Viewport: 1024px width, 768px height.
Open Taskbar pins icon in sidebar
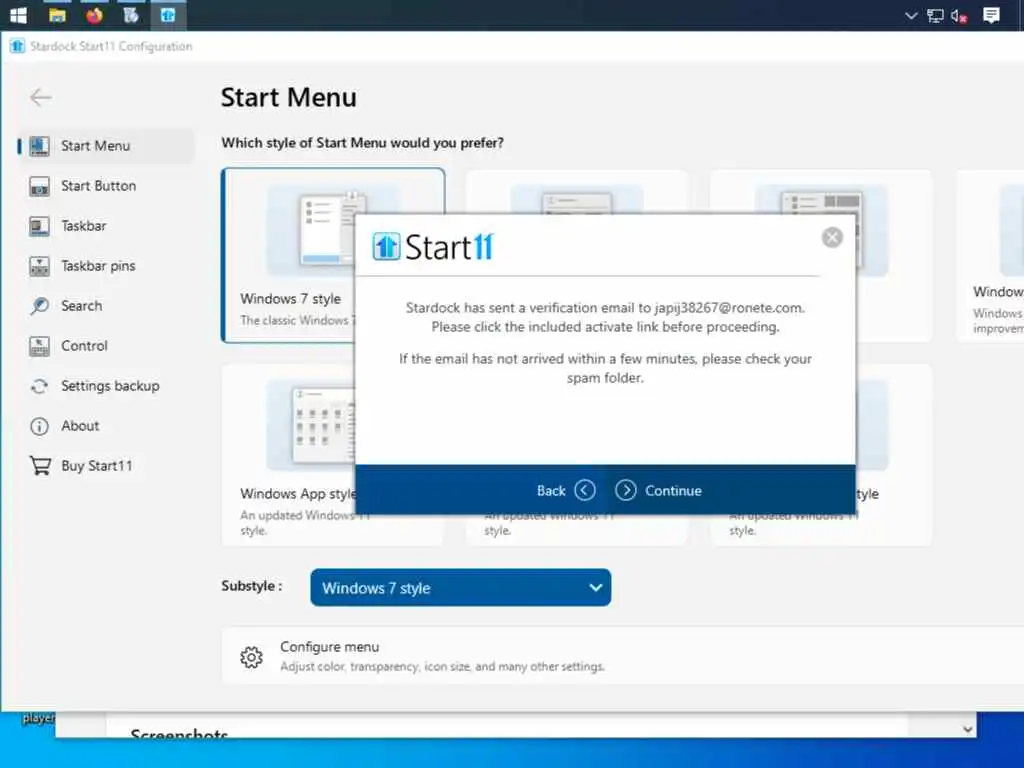point(39,266)
